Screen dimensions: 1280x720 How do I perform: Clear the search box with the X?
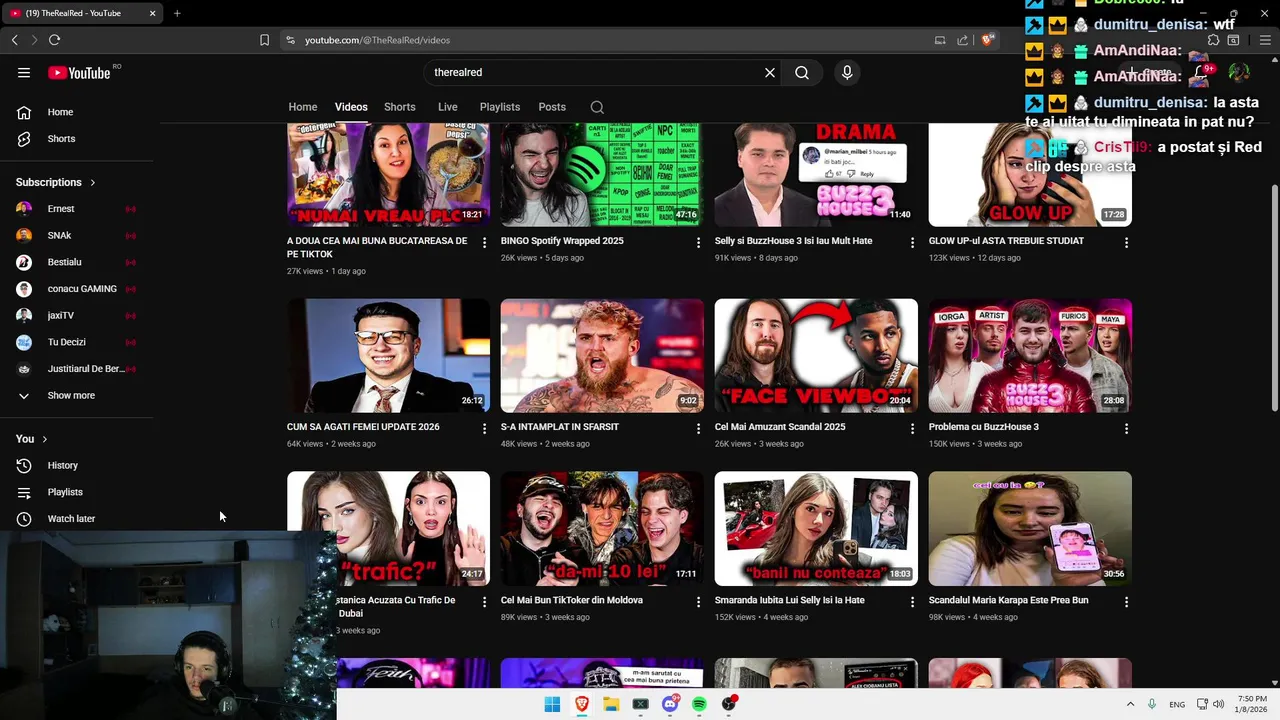(x=770, y=72)
